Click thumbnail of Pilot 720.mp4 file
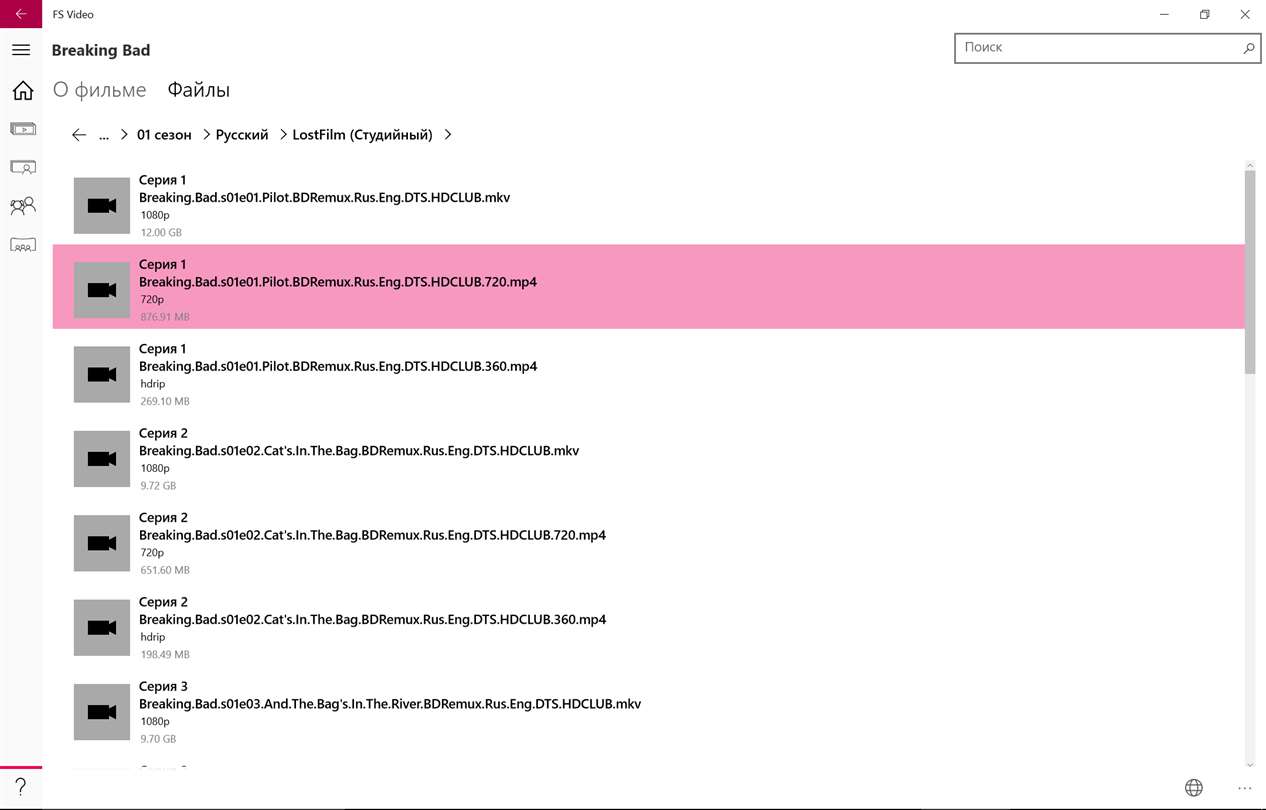The image size is (1266, 810). click(102, 290)
